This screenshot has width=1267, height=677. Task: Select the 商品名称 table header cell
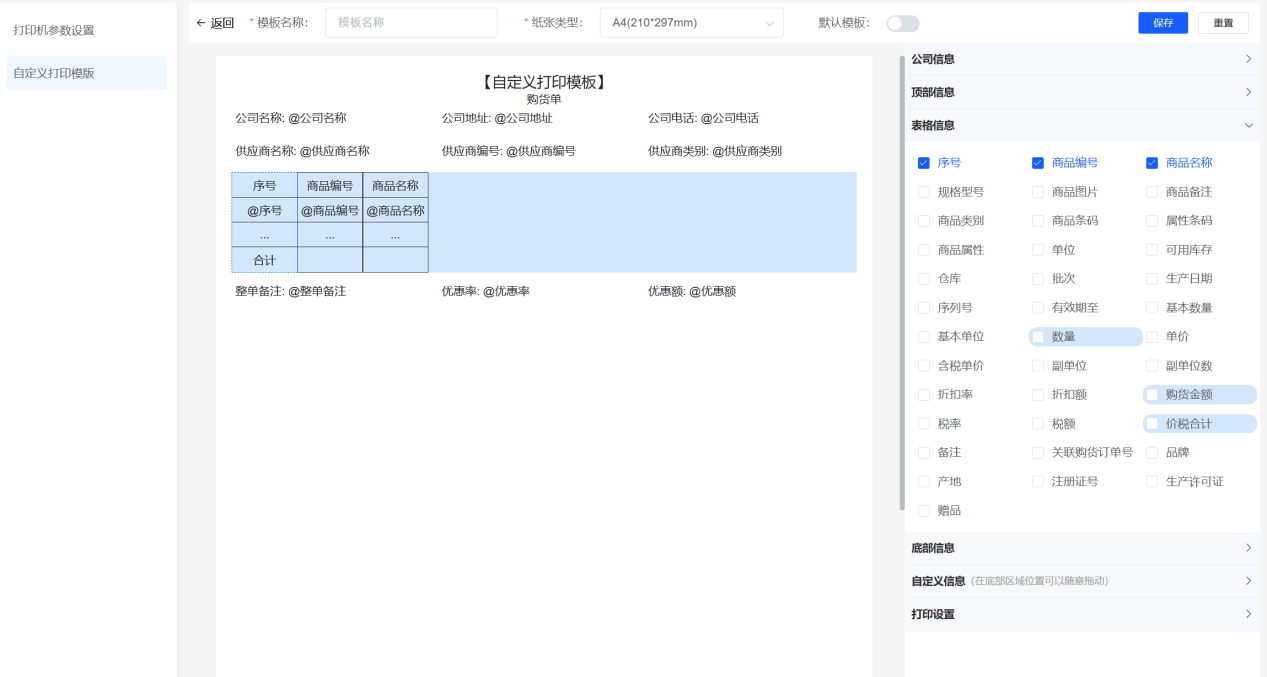coord(395,185)
